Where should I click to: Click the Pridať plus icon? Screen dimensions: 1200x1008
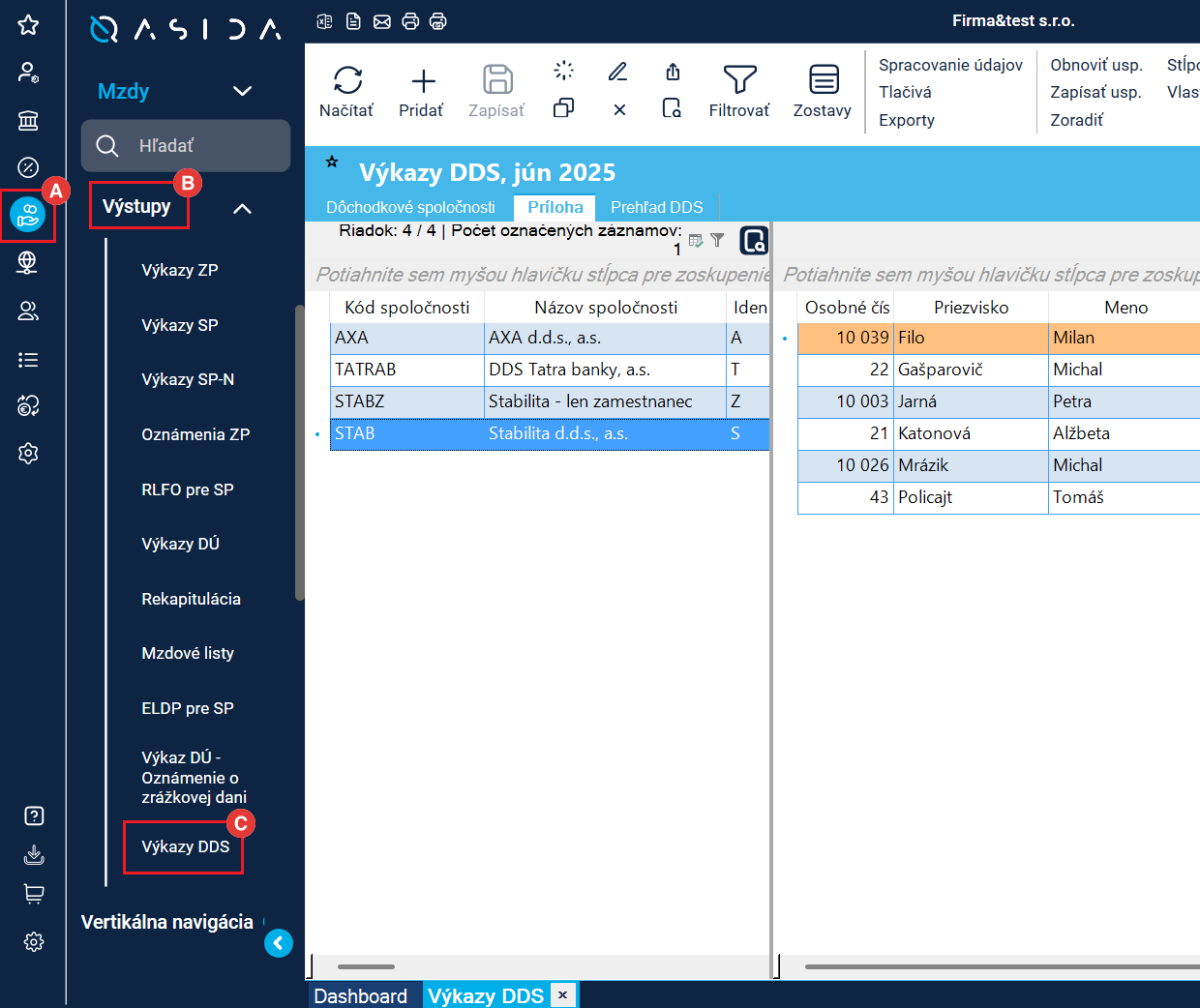pyautogui.click(x=423, y=80)
